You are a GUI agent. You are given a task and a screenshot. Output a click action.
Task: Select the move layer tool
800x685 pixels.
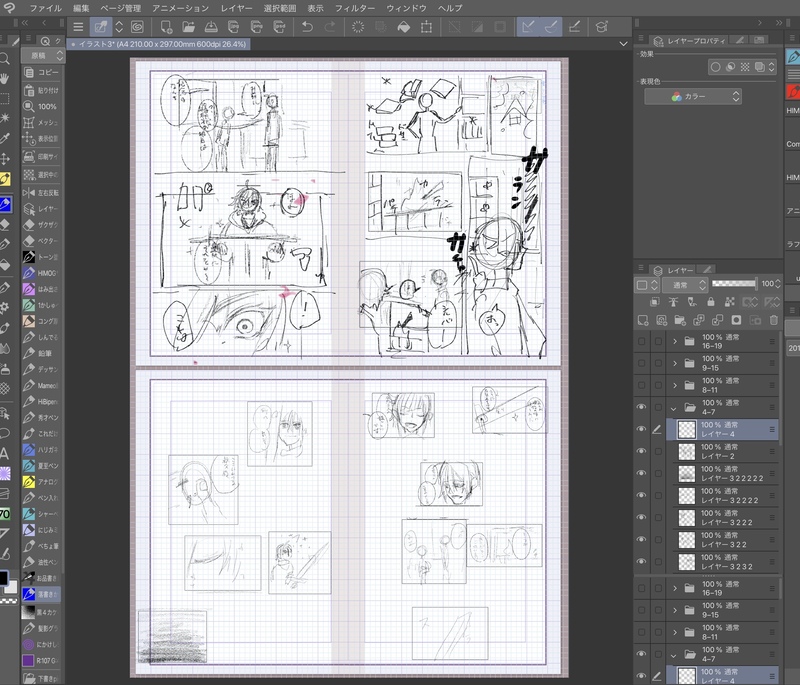[x=5, y=159]
